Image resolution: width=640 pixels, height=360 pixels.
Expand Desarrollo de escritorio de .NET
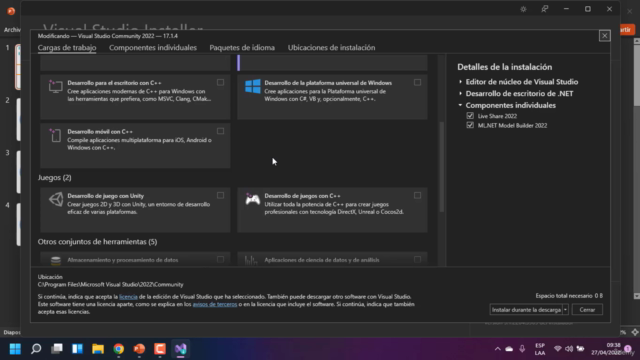coord(460,93)
